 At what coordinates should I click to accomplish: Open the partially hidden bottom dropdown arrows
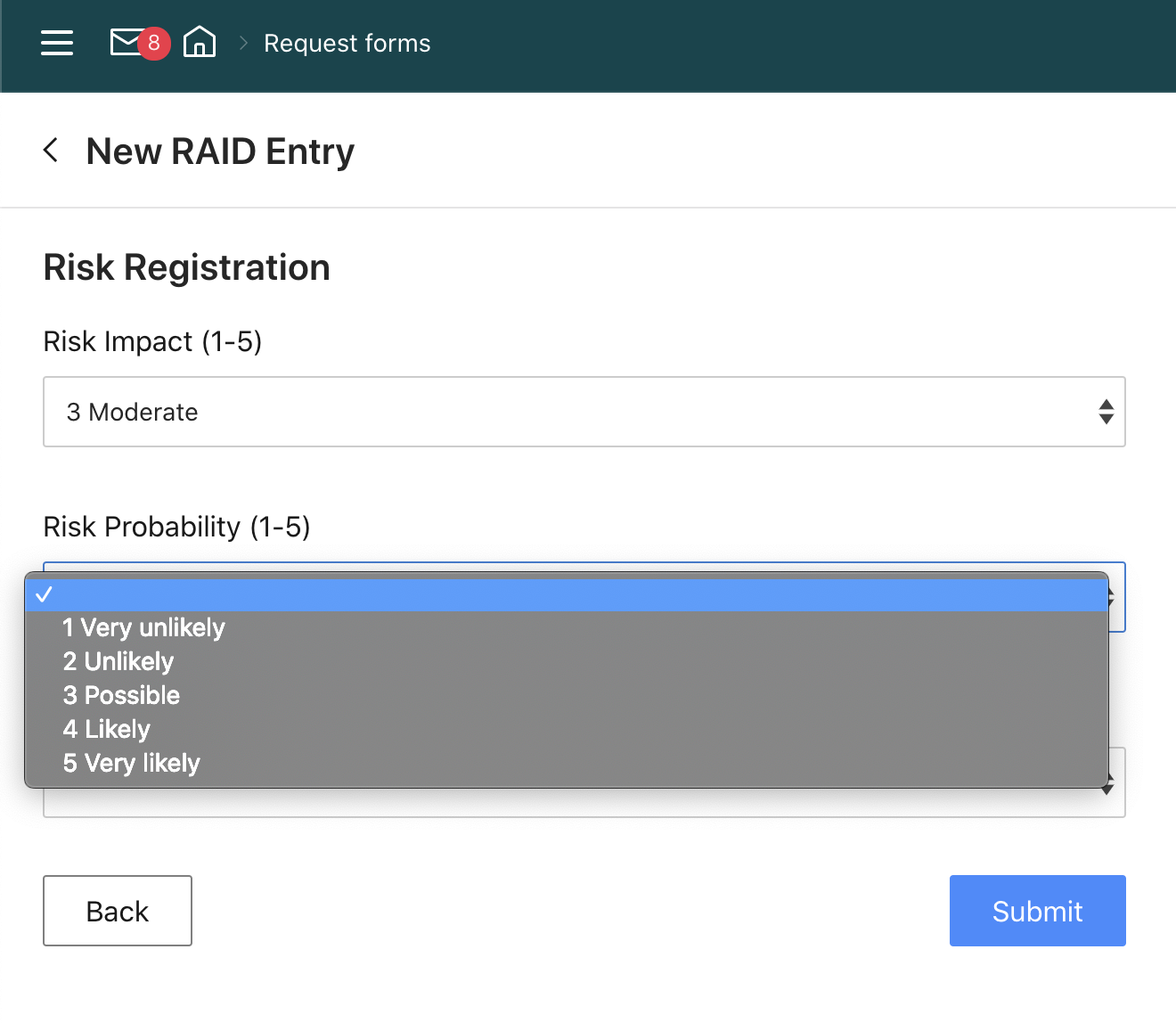[1108, 784]
